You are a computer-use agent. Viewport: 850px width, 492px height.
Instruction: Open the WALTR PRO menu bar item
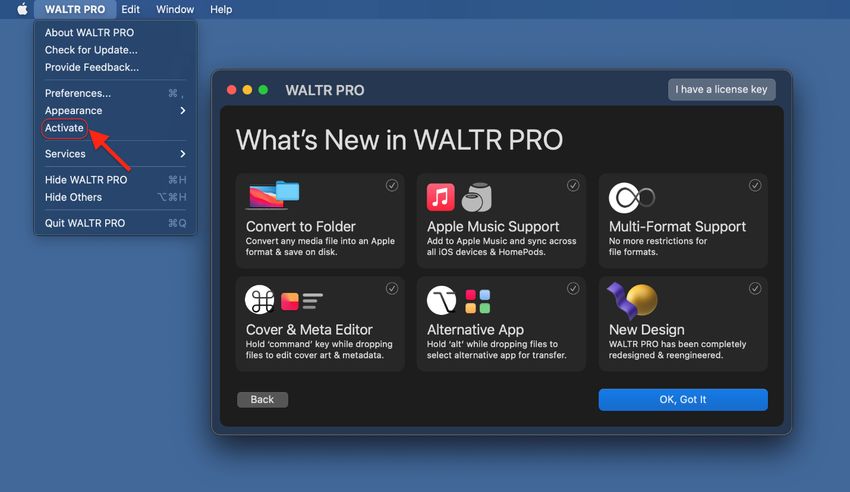pyautogui.click(x=75, y=9)
